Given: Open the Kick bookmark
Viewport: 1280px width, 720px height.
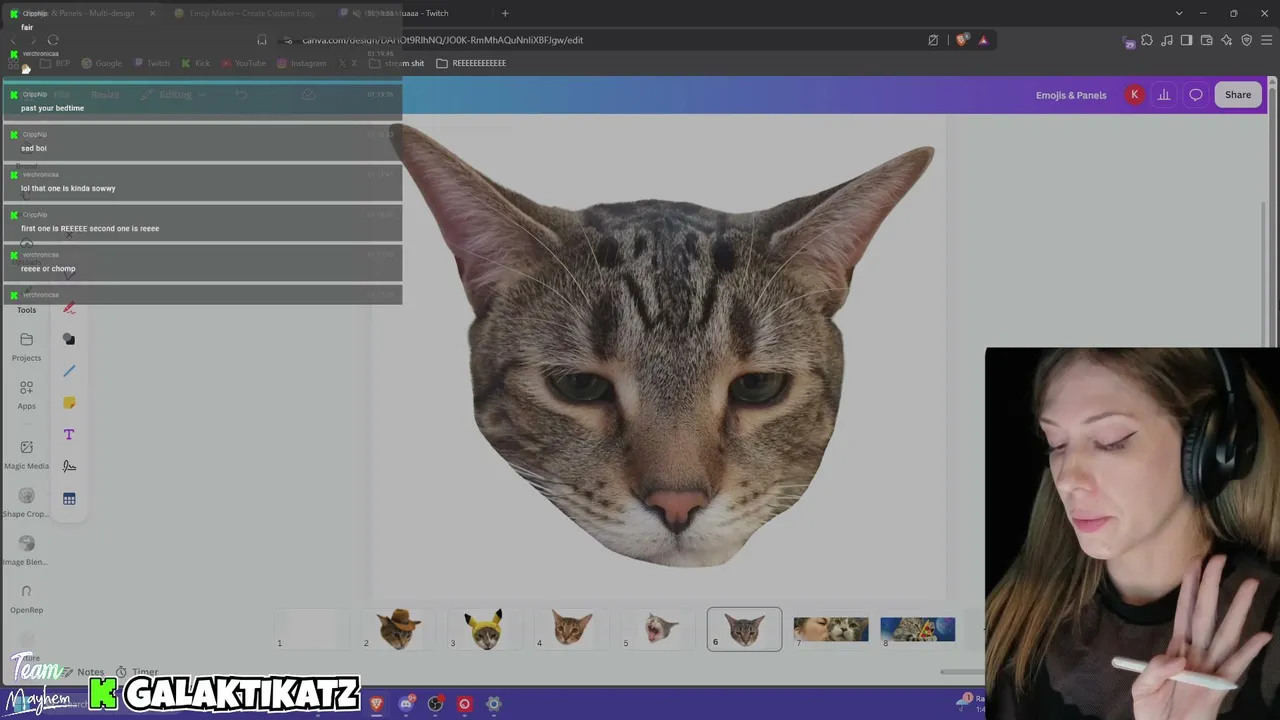Looking at the screenshot, I should click(196, 63).
